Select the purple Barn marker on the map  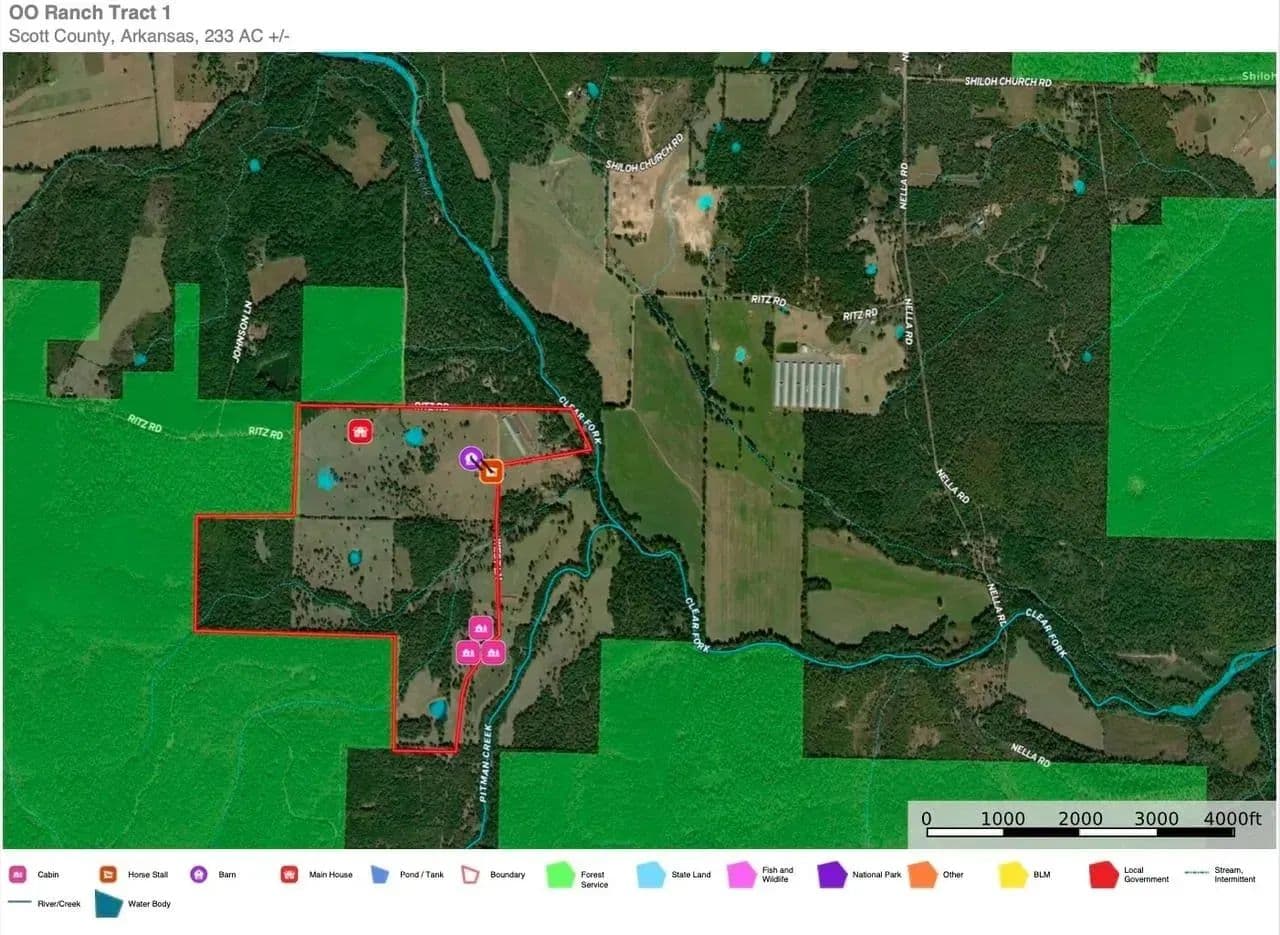tap(470, 458)
